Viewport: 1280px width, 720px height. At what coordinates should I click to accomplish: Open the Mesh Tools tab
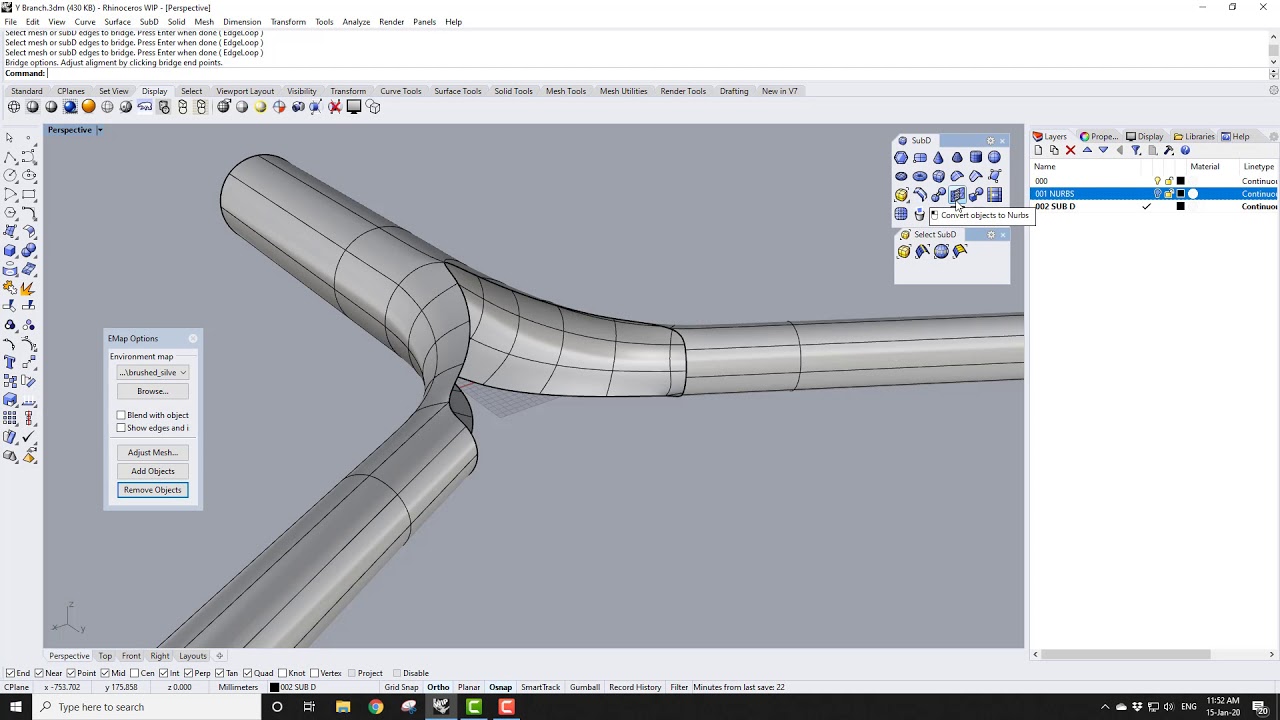point(565,91)
